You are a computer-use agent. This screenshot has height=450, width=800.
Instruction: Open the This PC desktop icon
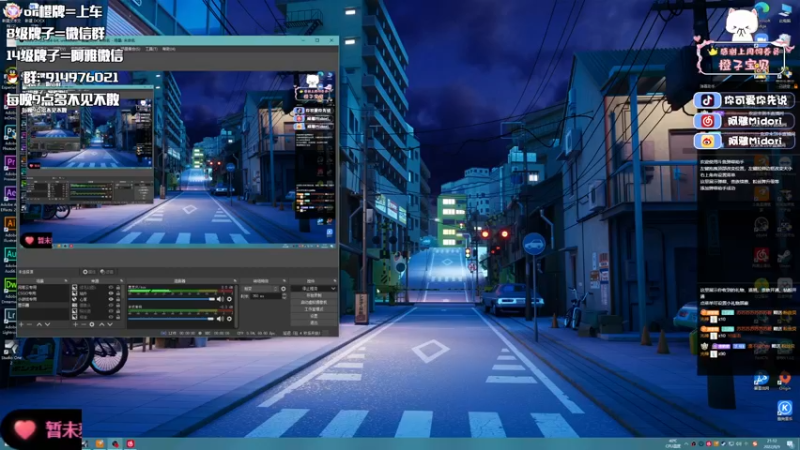point(785,10)
